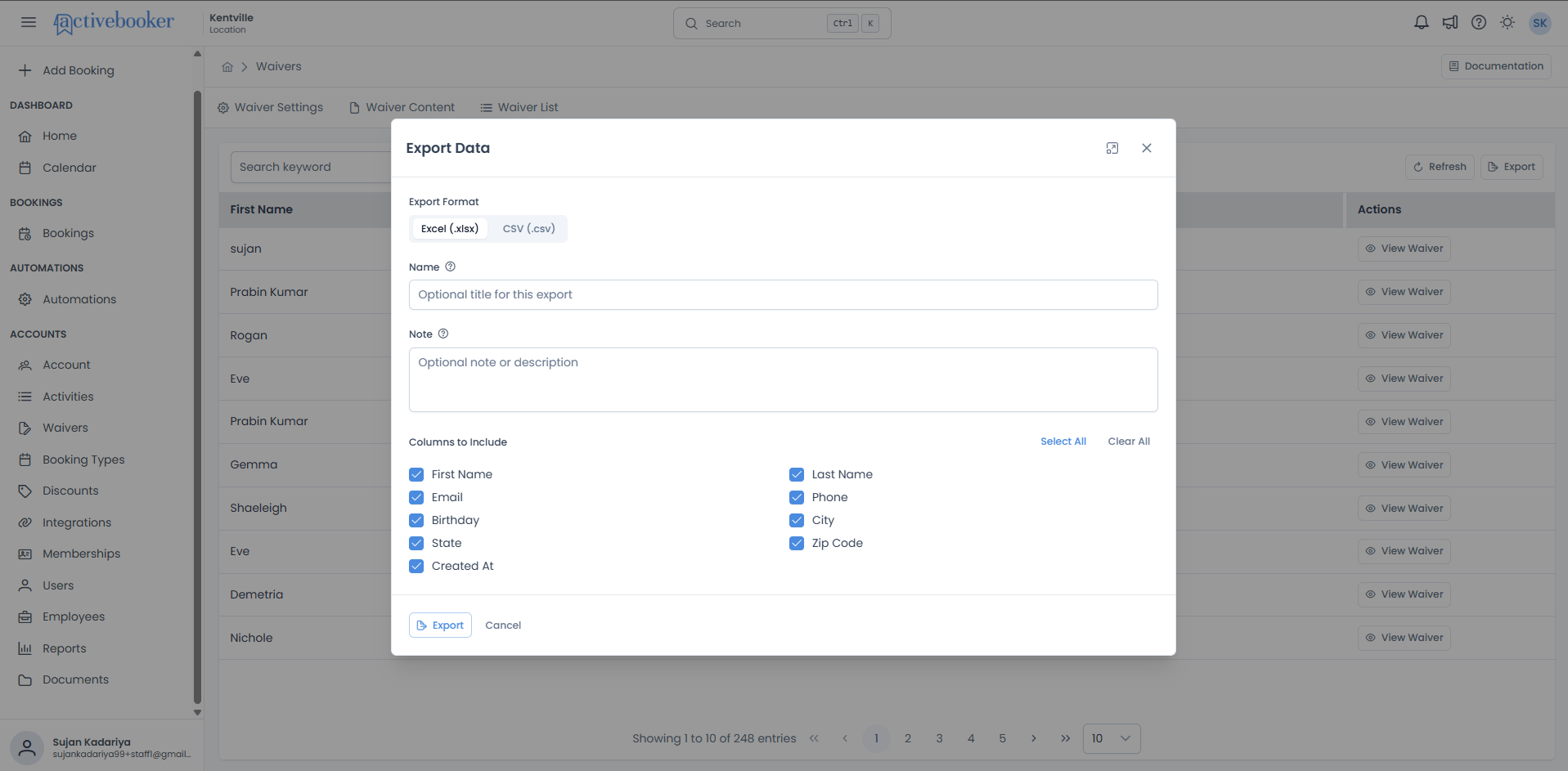Uncheck the Created At column

coord(416,566)
